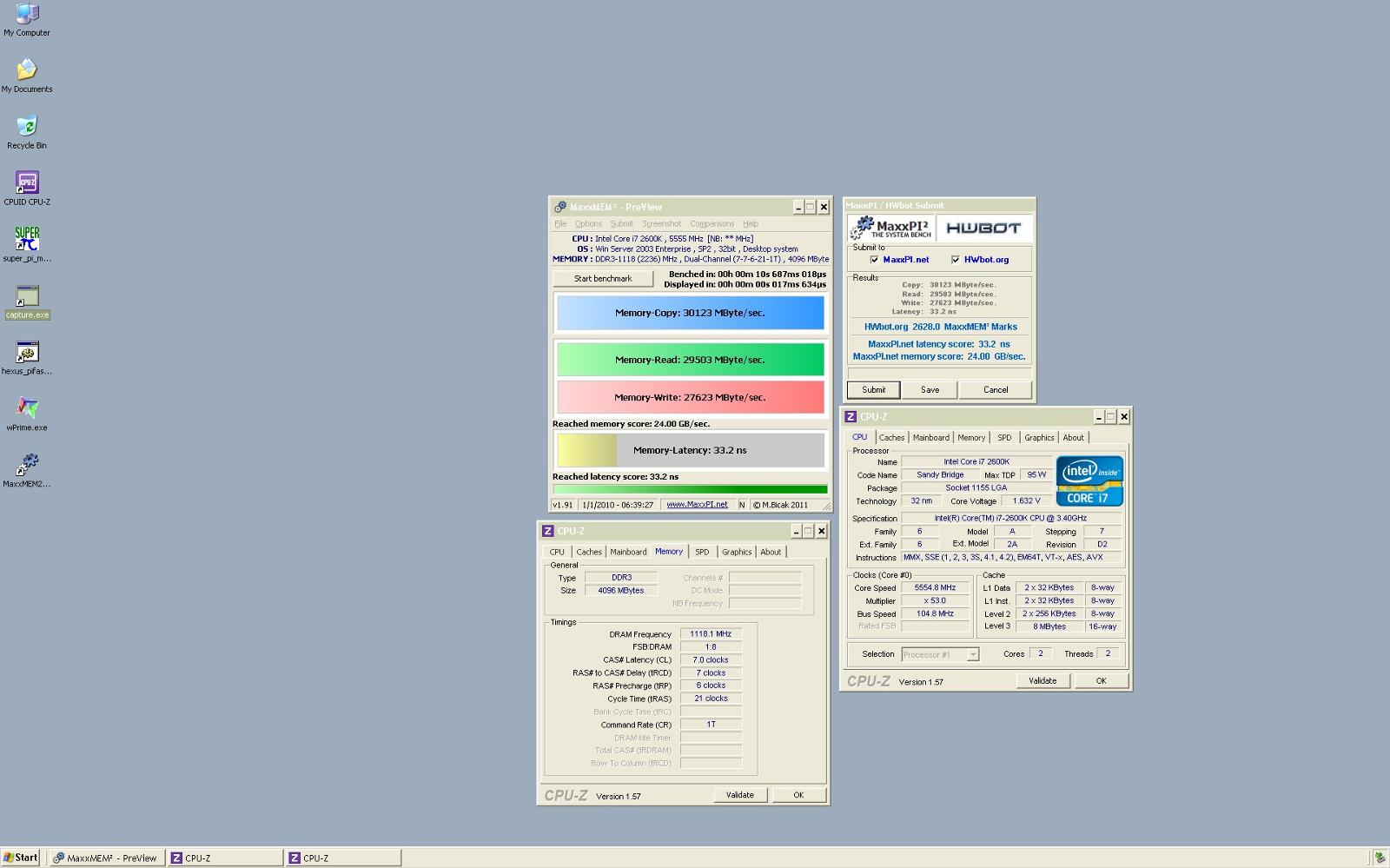The width and height of the screenshot is (1390, 868).
Task: Open Graphics tab in CPU window of CPU-Z
Action: pos(1039,438)
